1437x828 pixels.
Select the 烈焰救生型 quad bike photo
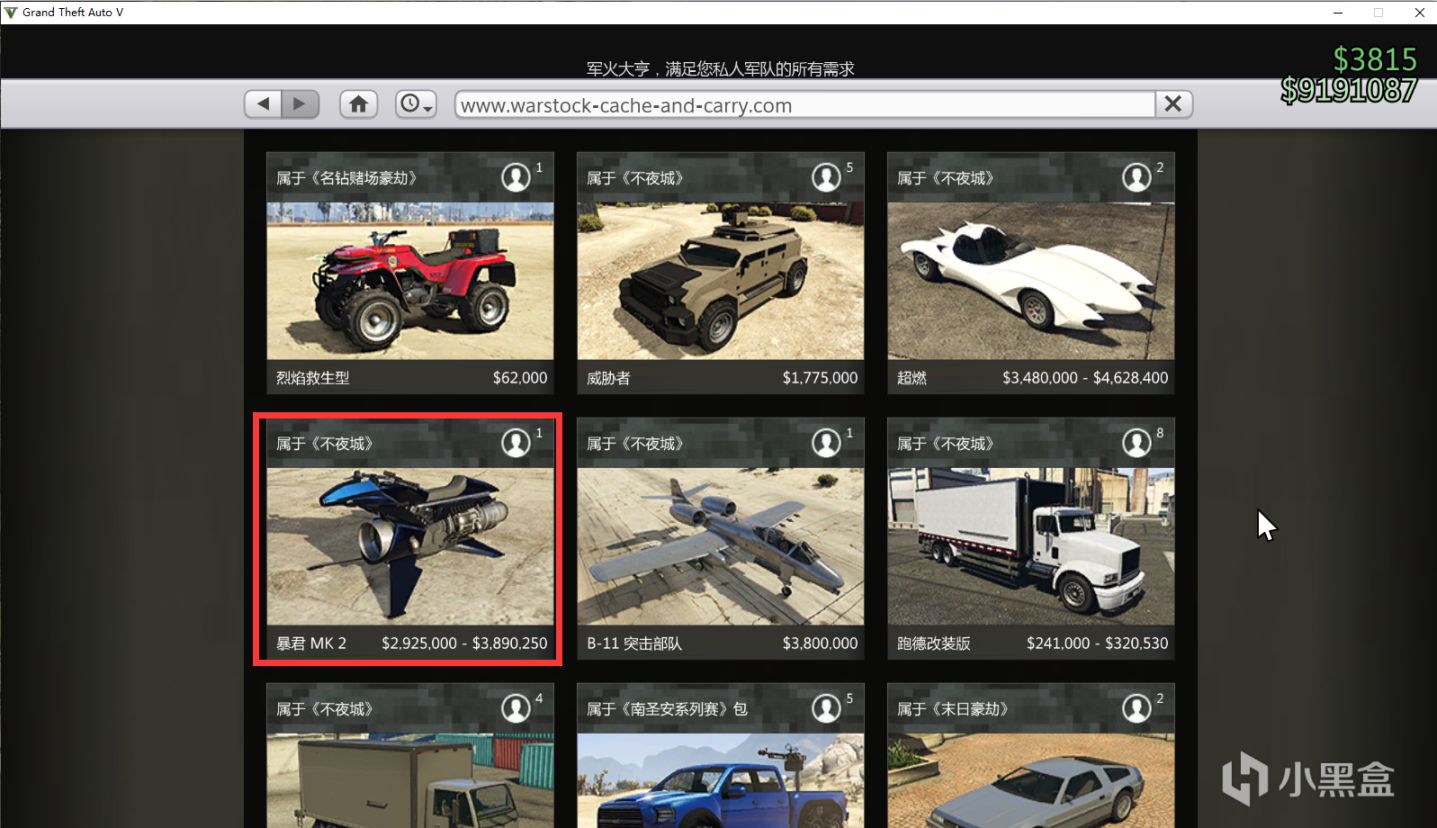[410, 281]
